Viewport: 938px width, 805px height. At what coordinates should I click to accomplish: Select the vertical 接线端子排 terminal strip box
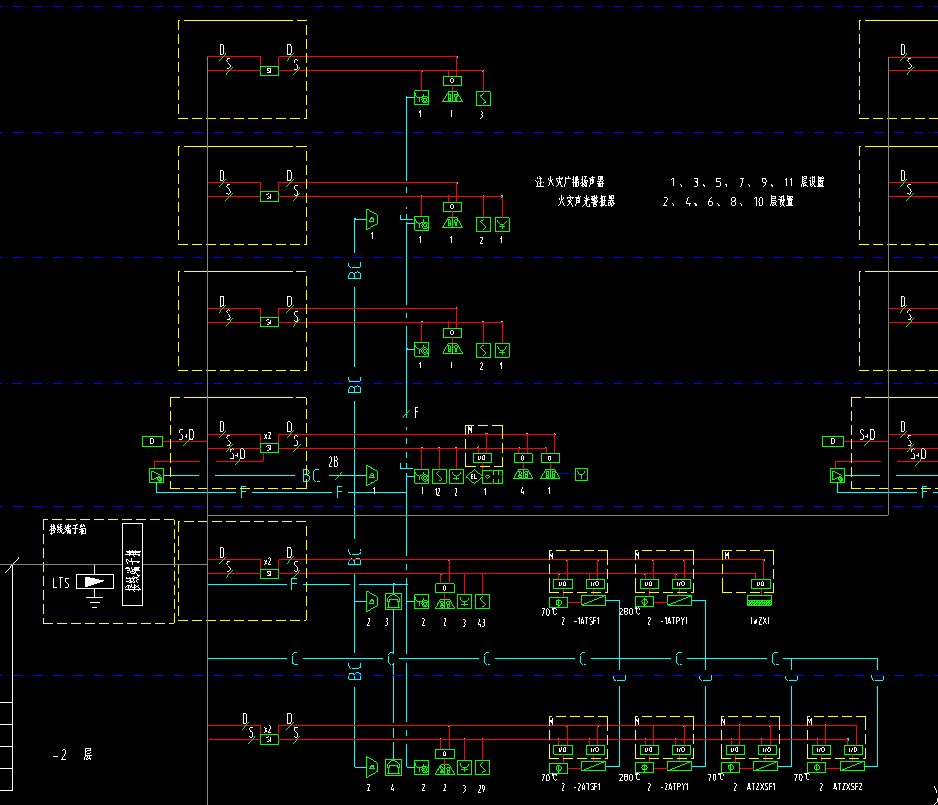coord(132,565)
